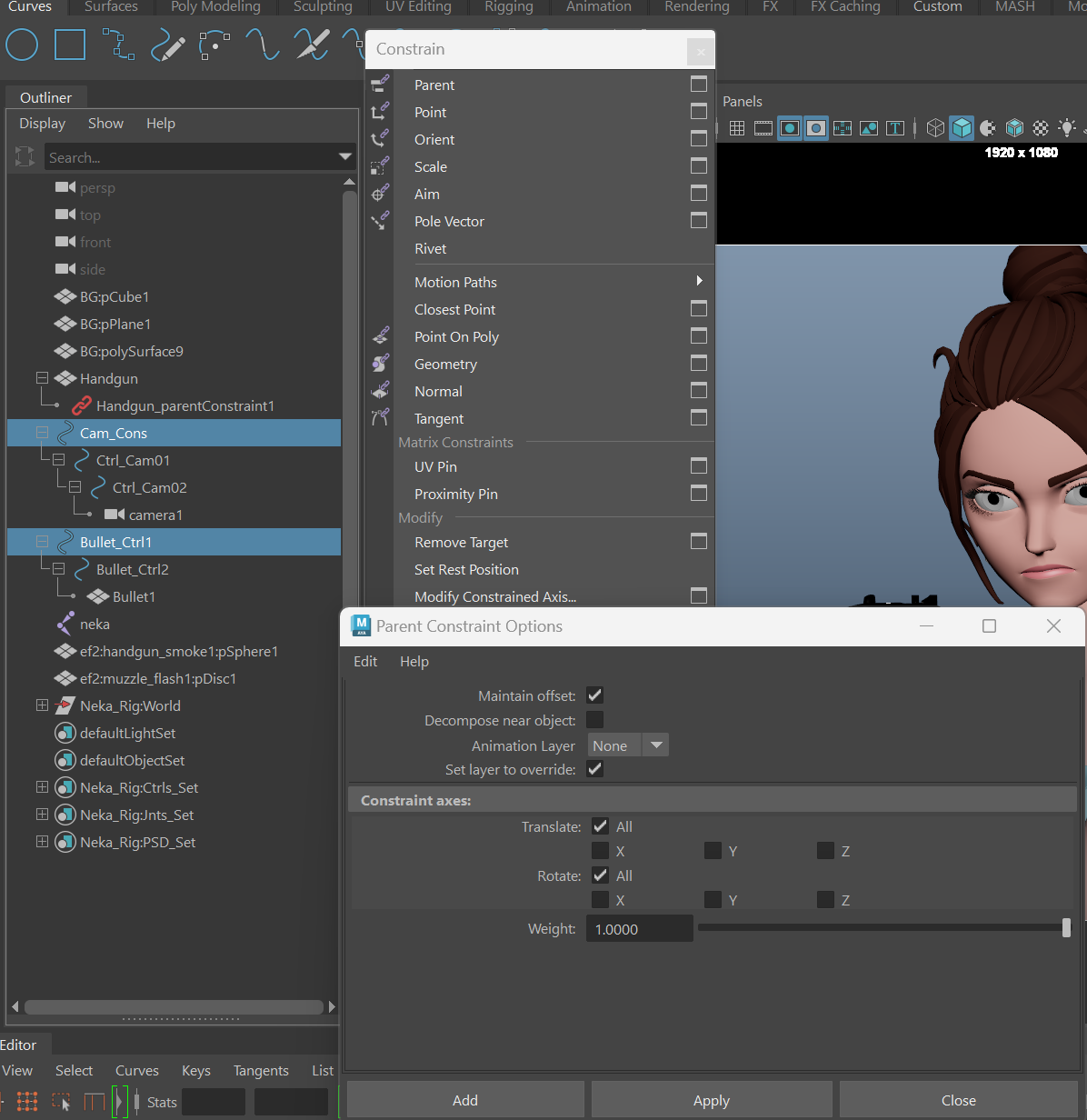This screenshot has height=1120, width=1087.
Task: Switch to the Rigging shelf tab
Action: tap(509, 7)
